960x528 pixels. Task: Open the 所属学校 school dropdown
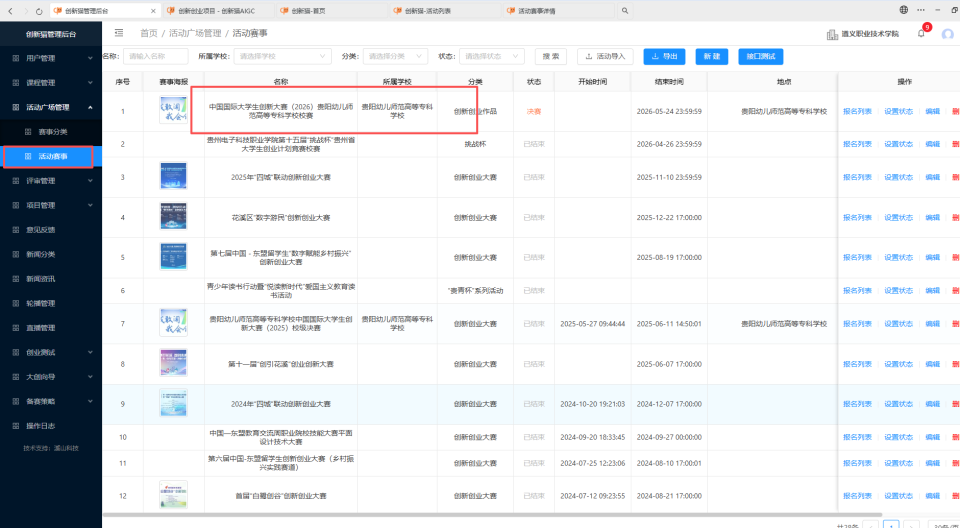point(283,56)
